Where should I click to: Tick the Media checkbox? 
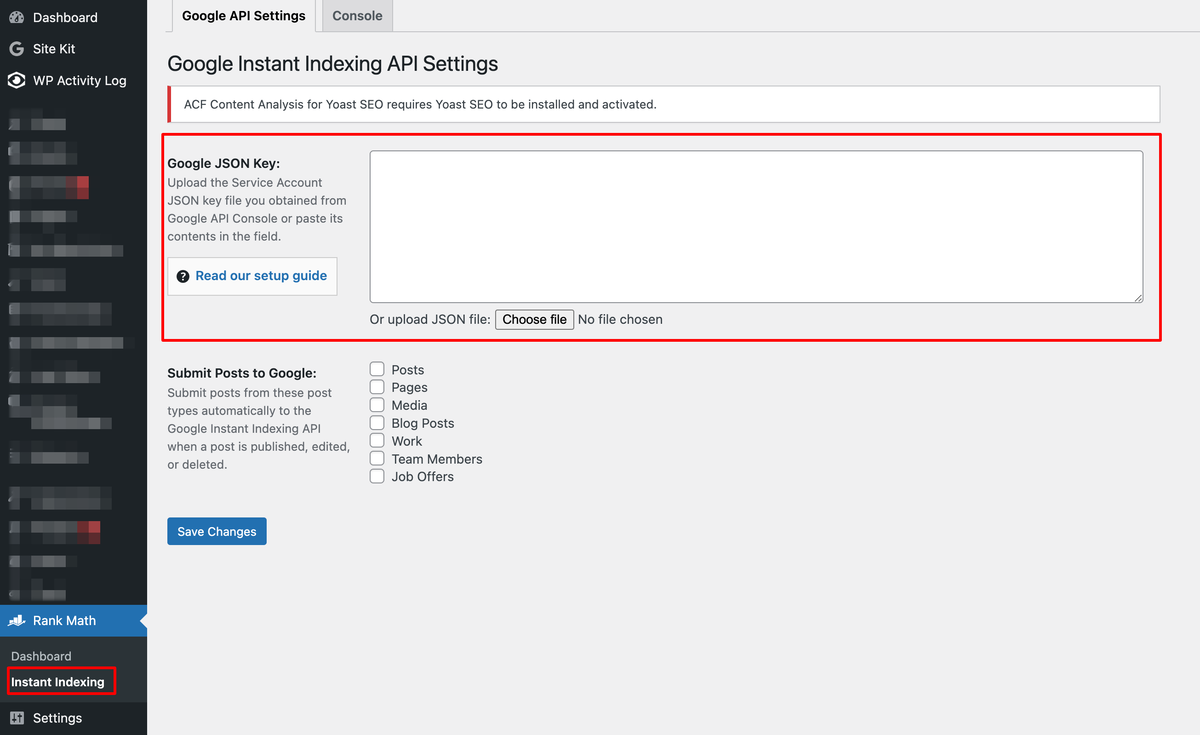pyautogui.click(x=377, y=405)
